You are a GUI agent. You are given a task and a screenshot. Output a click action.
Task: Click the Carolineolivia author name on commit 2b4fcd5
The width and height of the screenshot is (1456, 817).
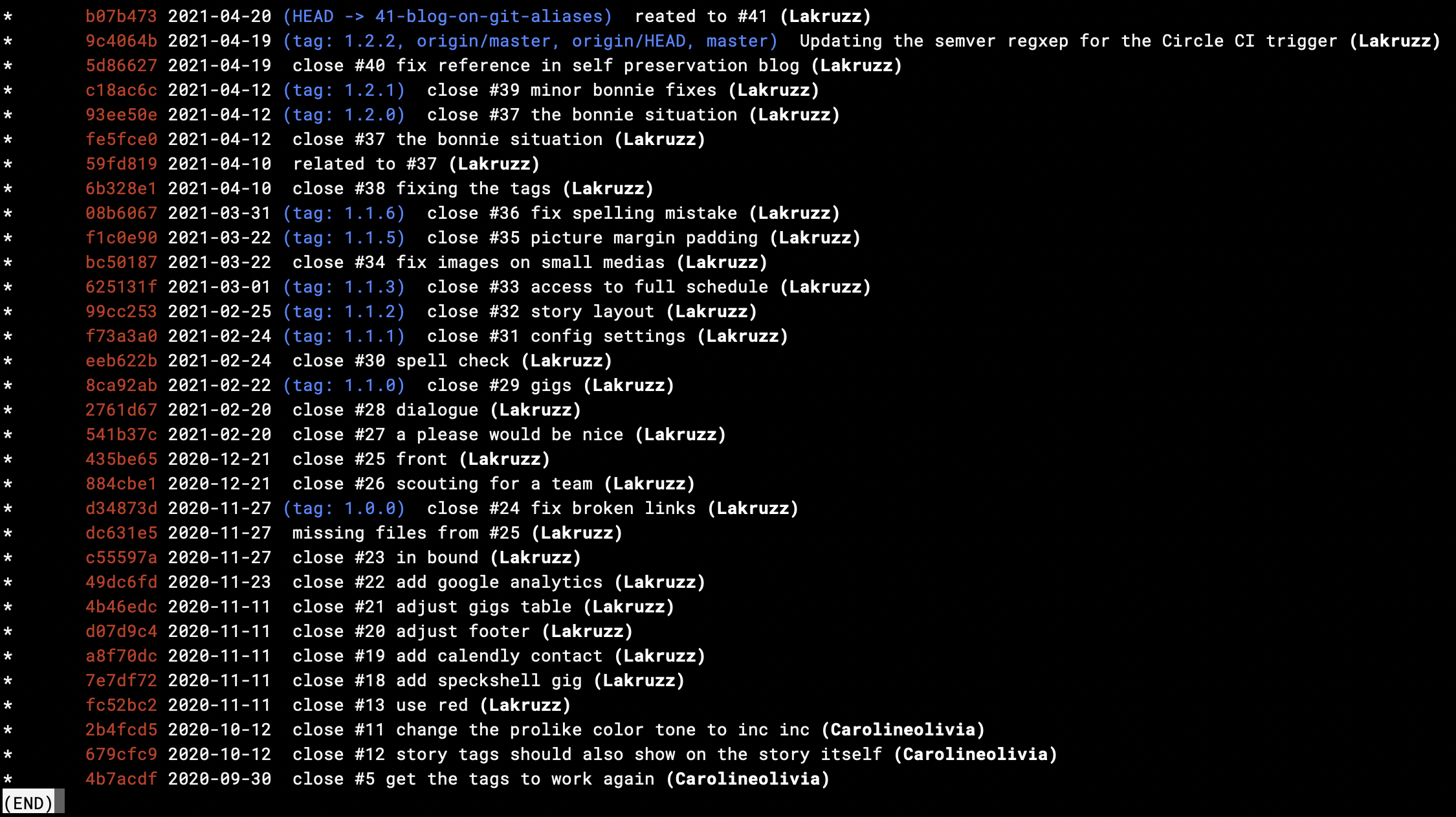click(903, 730)
